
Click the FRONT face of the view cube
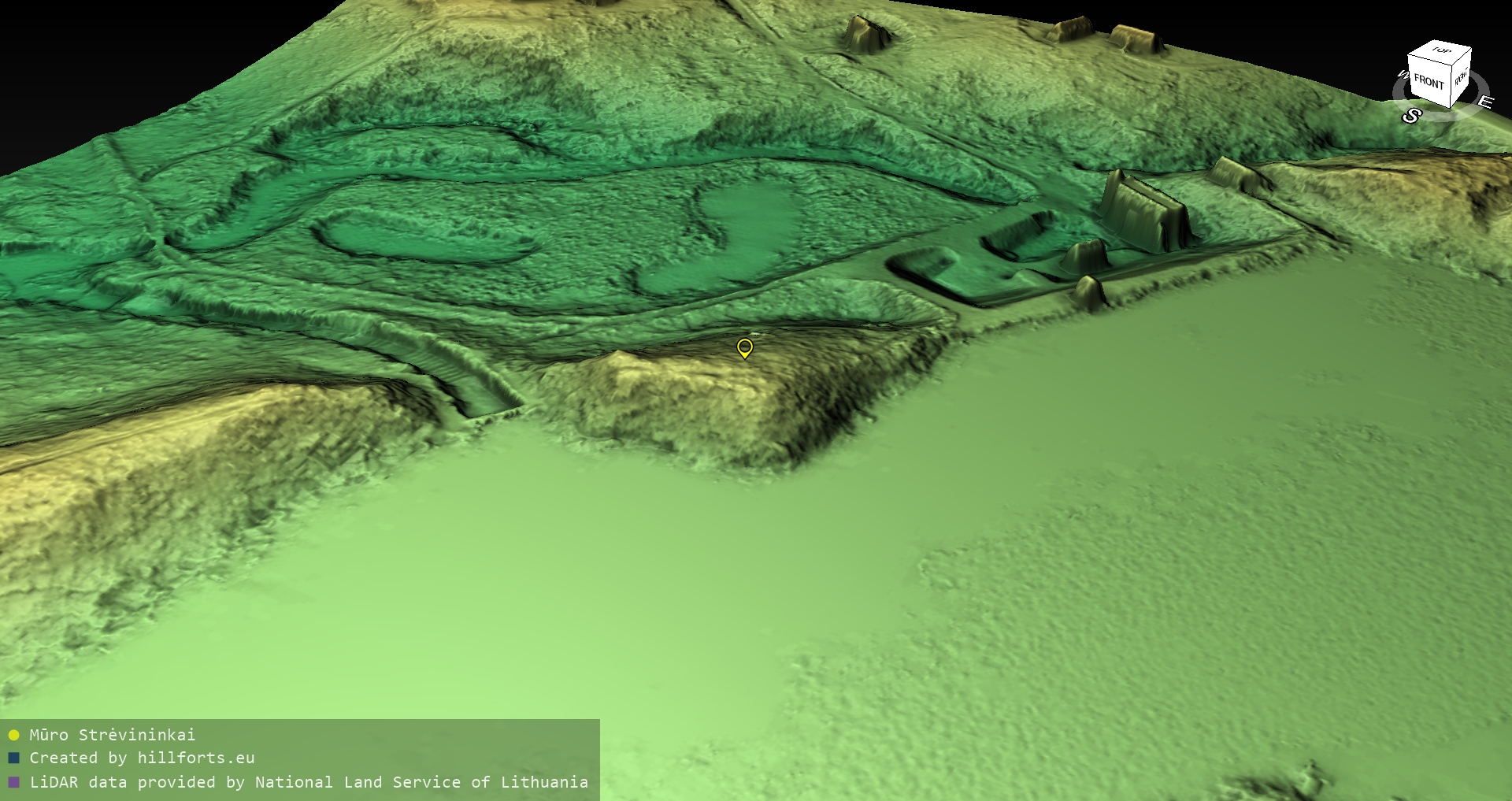tap(1429, 82)
